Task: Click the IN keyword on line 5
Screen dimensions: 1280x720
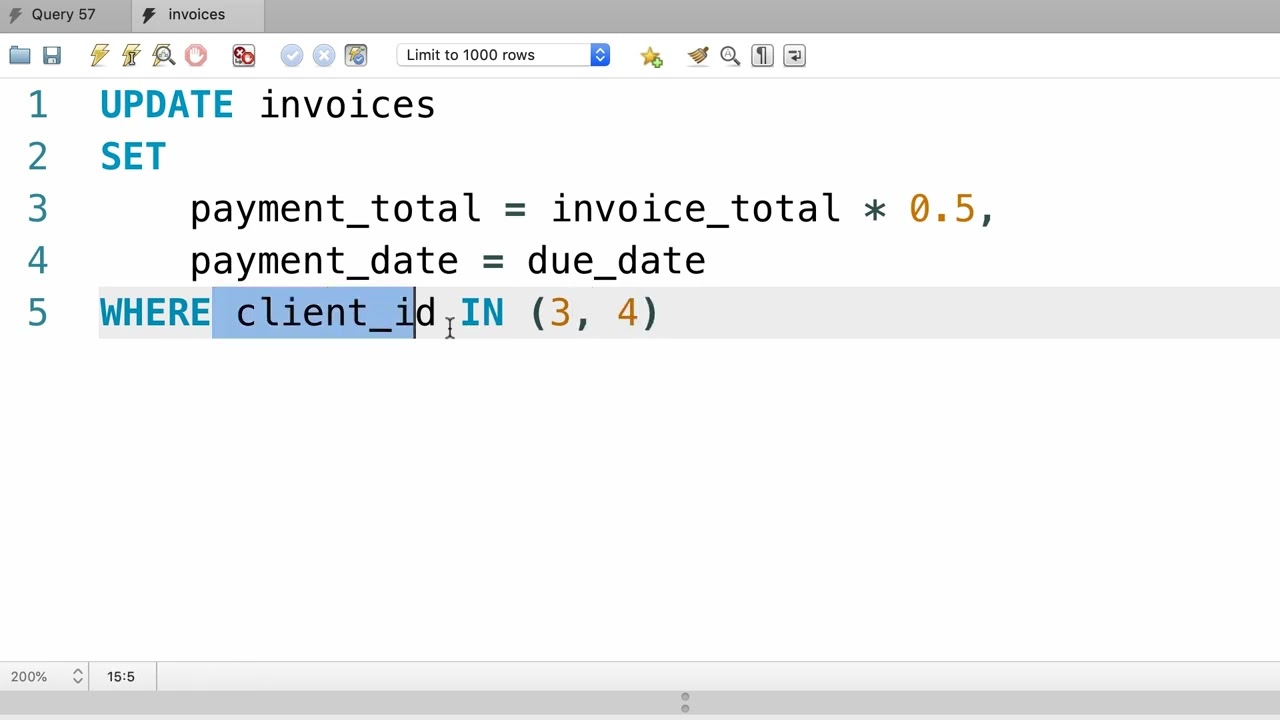Action: 482,313
